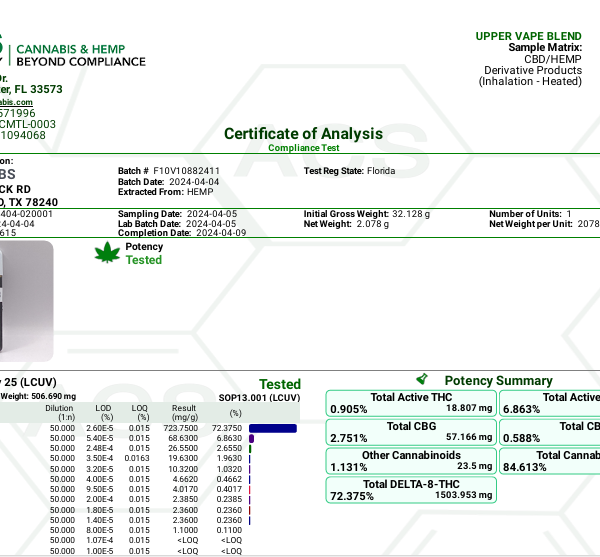Screen dimensions: 600x557
Task: Click the Other Cannabinoids box
Action: click(411, 461)
